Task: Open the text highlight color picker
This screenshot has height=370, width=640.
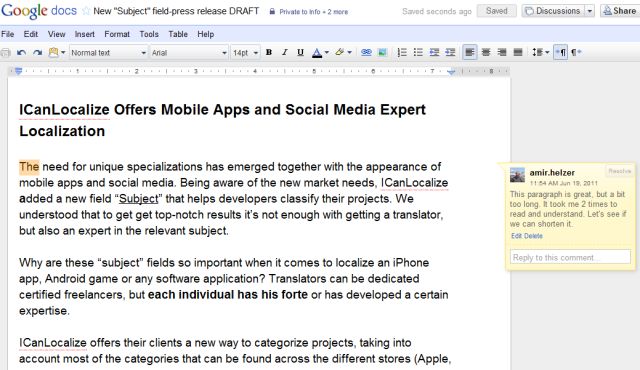Action: point(343,52)
